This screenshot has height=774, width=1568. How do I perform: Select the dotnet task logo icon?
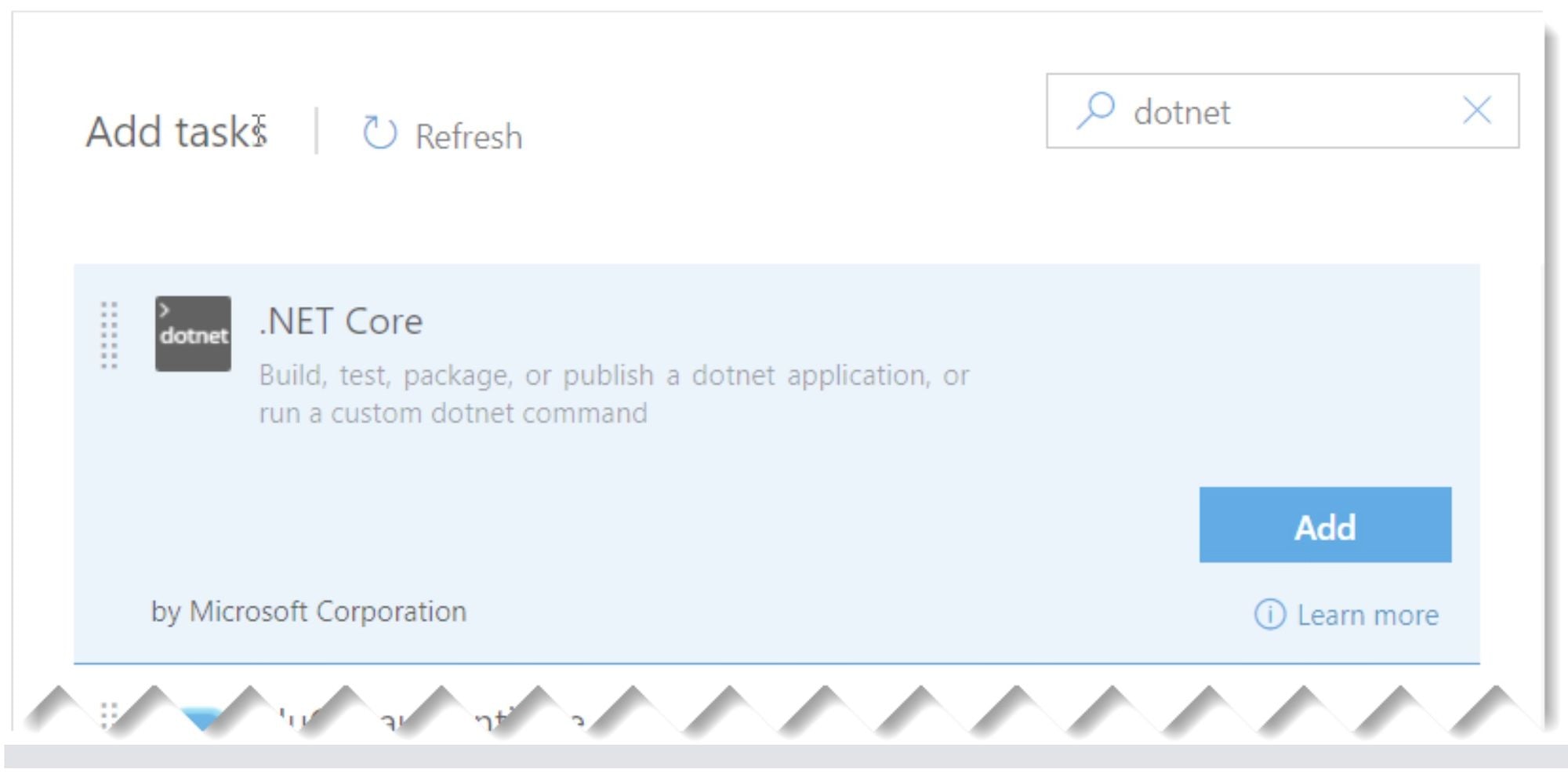pyautogui.click(x=193, y=332)
